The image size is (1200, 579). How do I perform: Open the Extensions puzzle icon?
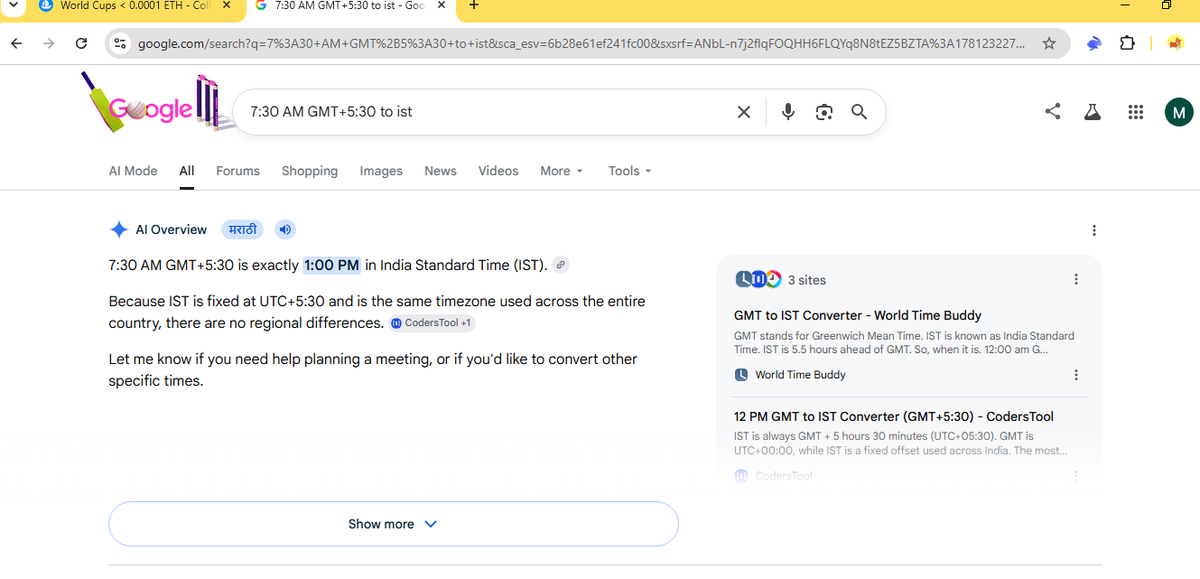[x=1127, y=44]
